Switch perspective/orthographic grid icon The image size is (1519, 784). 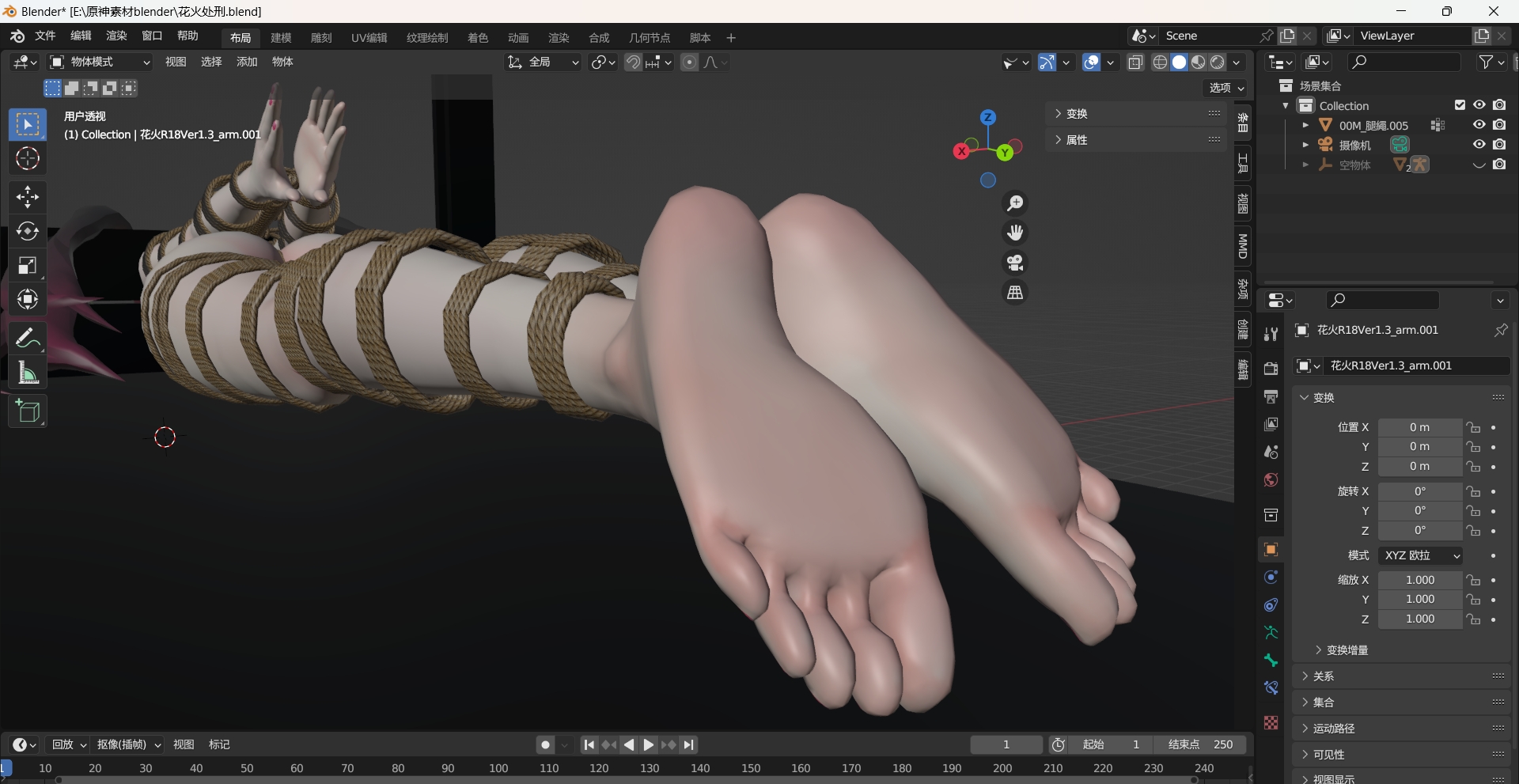(x=1015, y=293)
